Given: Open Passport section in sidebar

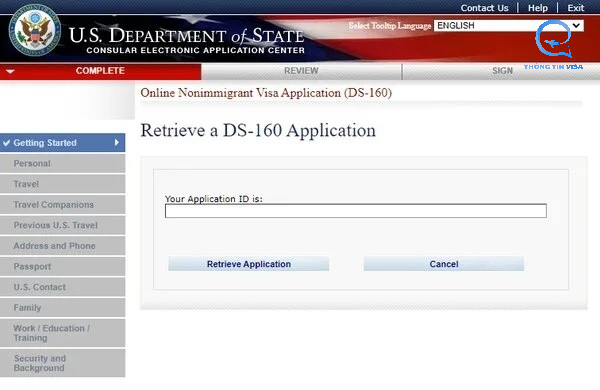Looking at the screenshot, I should (x=62, y=266).
